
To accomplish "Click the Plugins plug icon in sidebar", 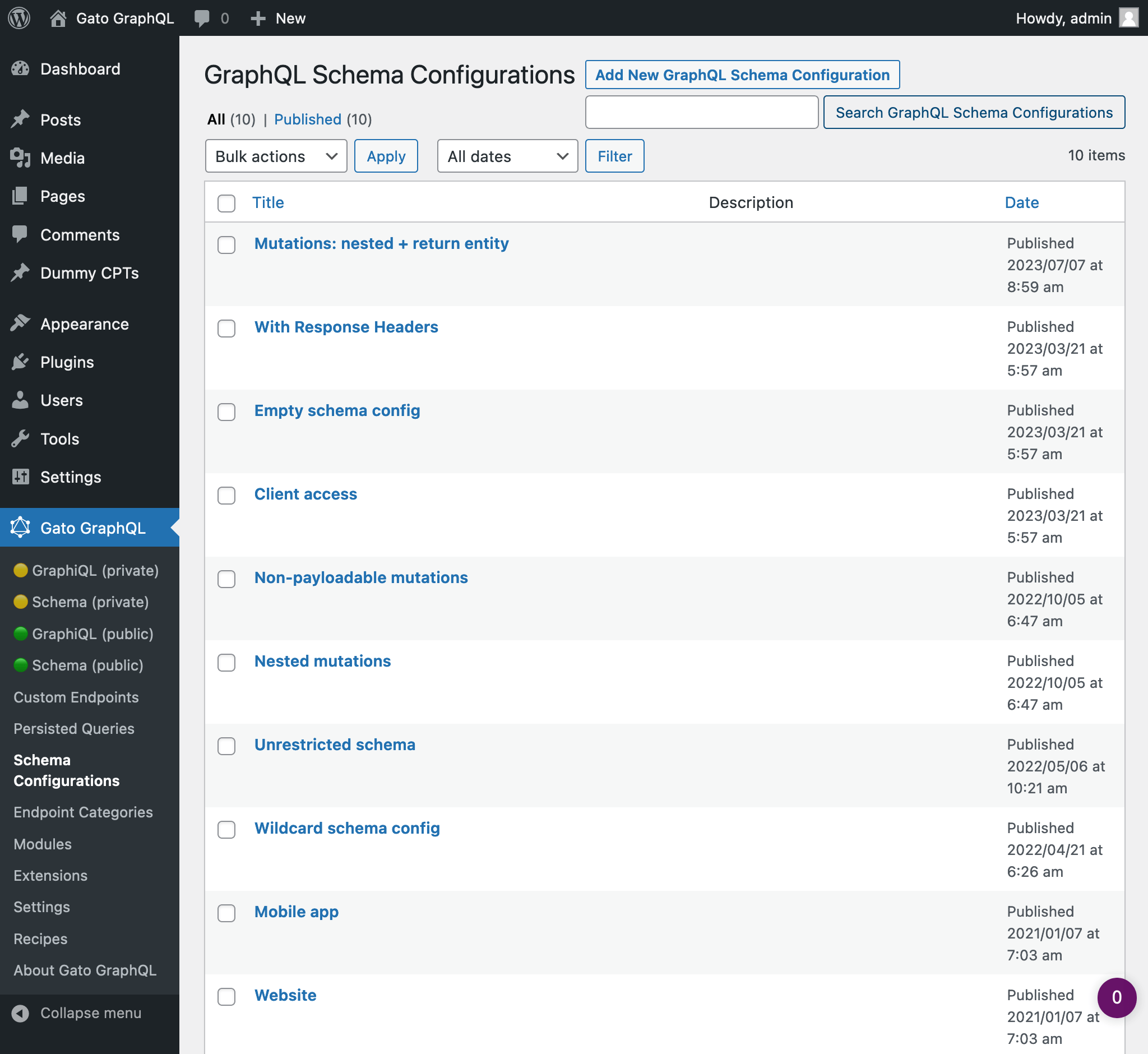I will pos(21,362).
